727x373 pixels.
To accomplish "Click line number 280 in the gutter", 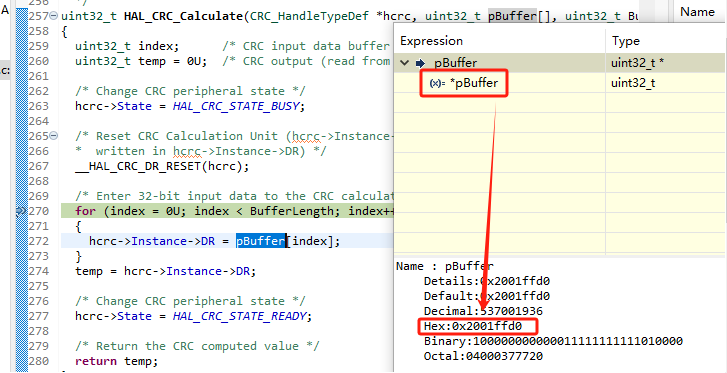I will [38, 361].
